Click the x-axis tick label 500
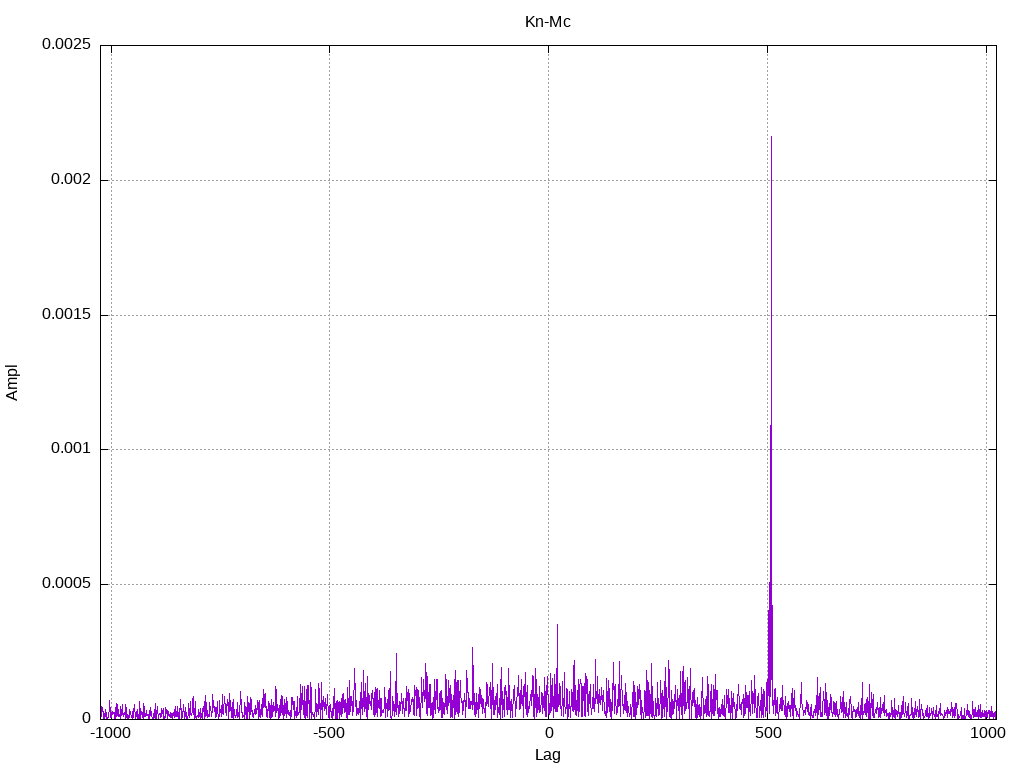 tap(768, 733)
